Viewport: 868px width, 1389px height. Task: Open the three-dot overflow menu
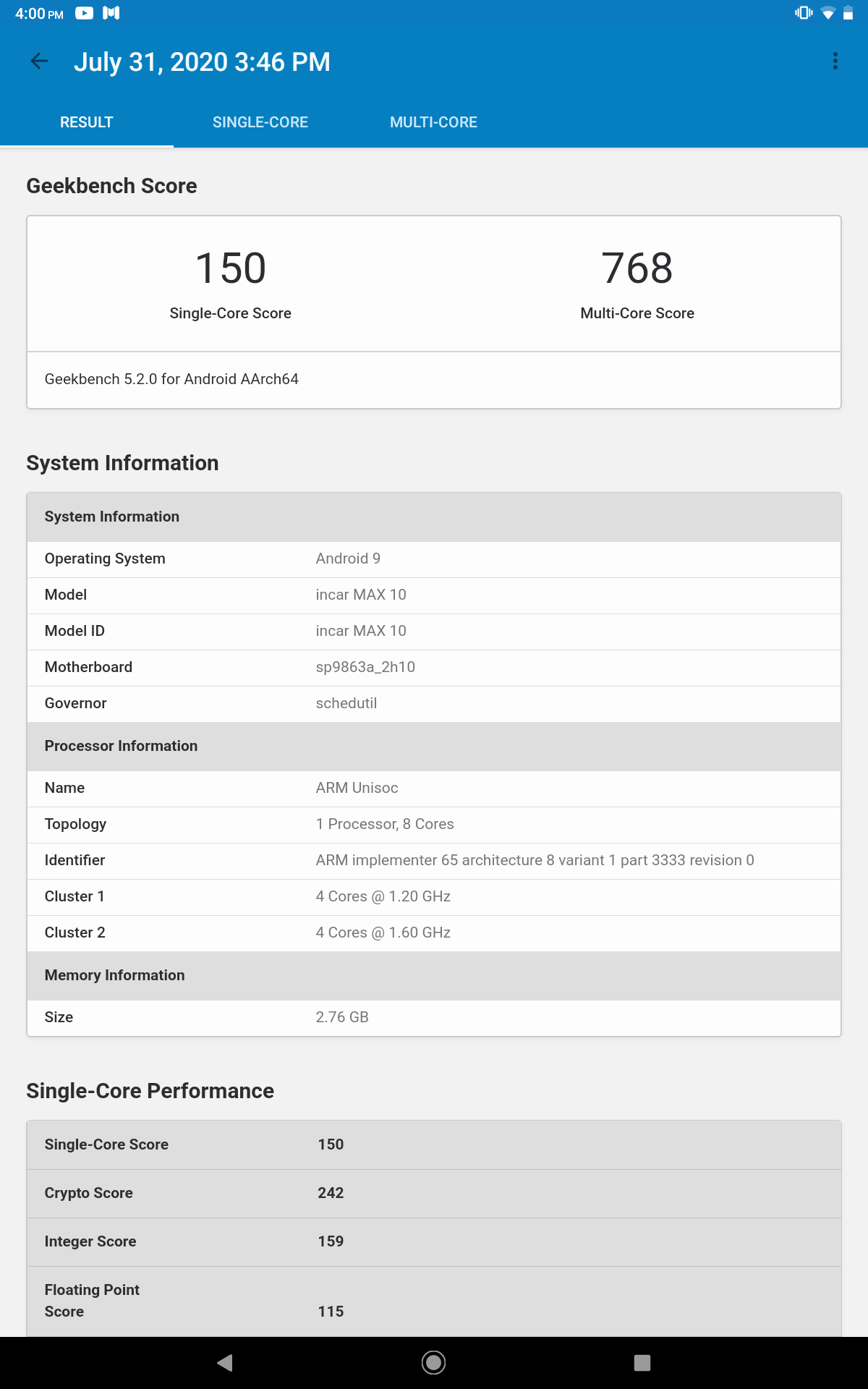pyautogui.click(x=835, y=61)
